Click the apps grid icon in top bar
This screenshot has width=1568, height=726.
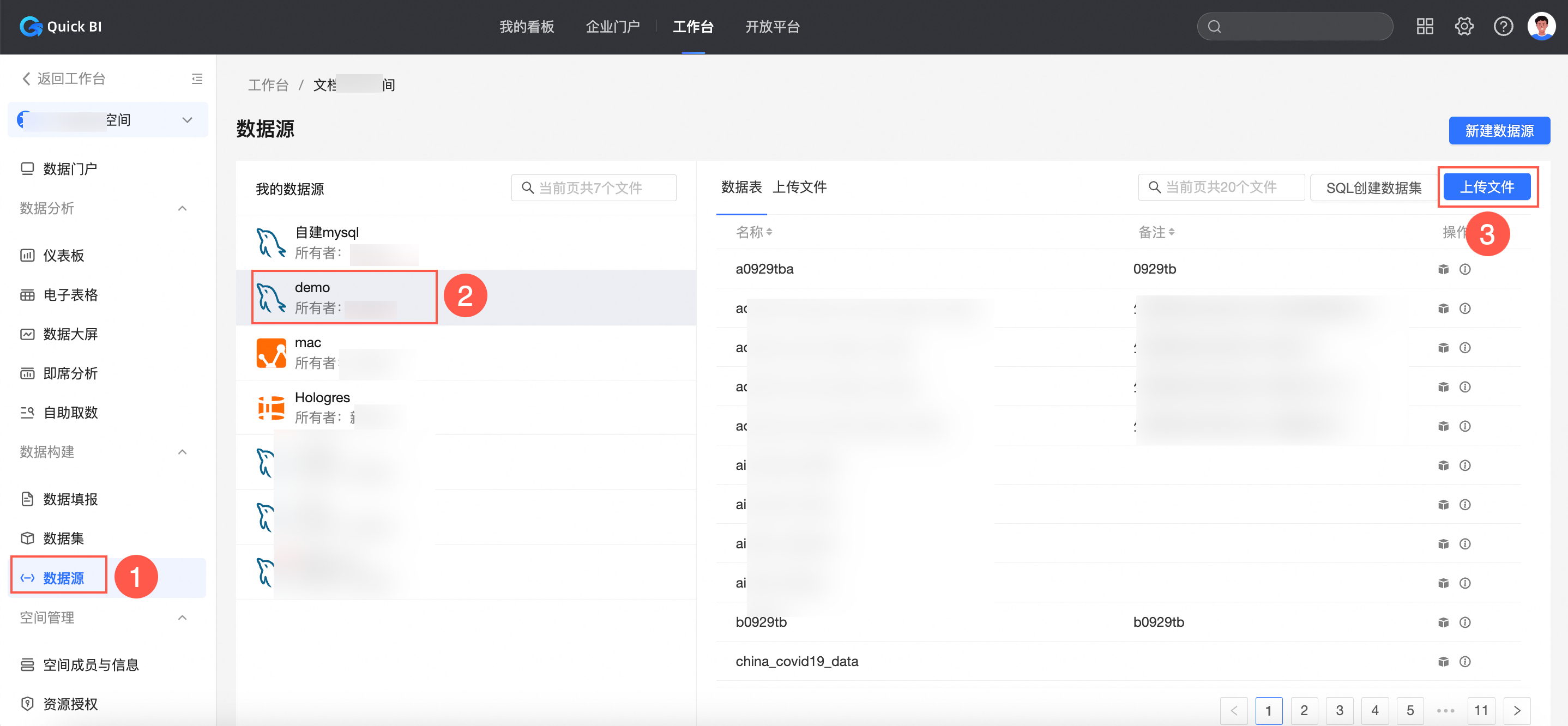pyautogui.click(x=1425, y=27)
